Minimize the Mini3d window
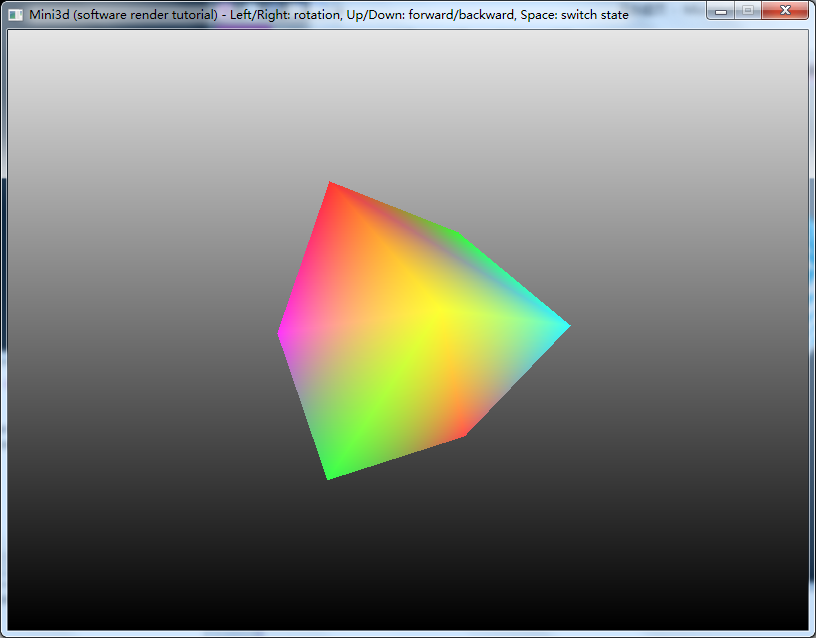The height and width of the screenshot is (638, 816). (723, 10)
